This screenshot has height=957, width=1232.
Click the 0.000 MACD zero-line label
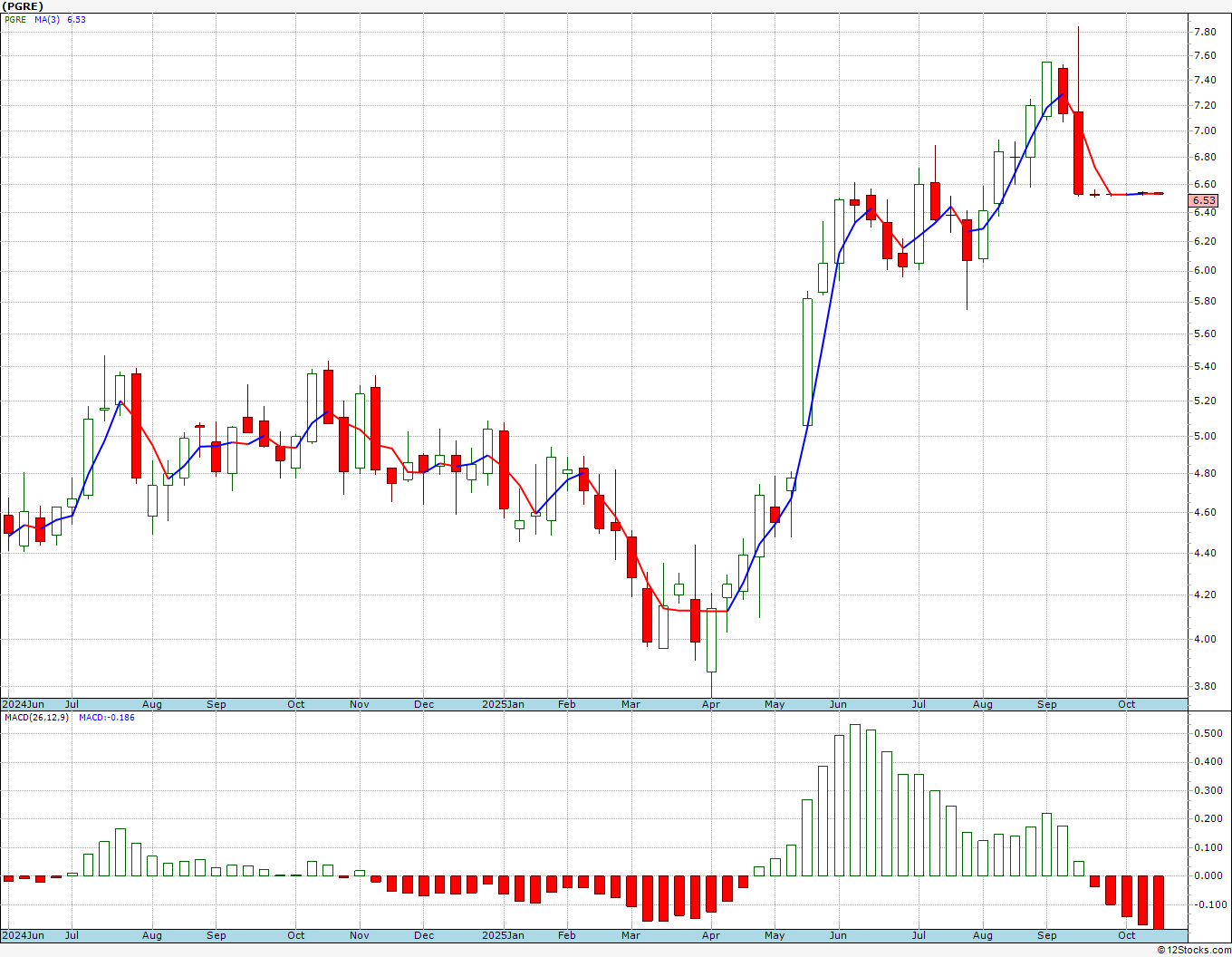(1208, 875)
